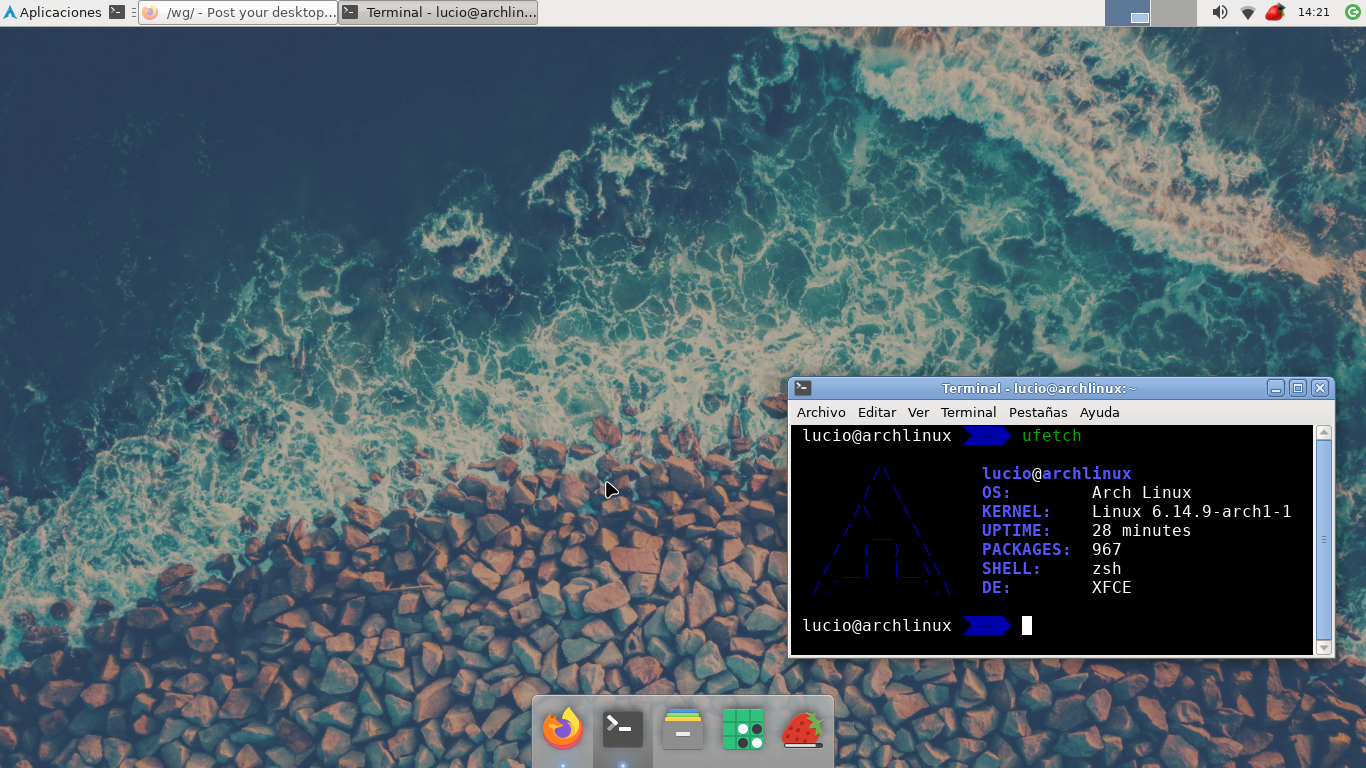This screenshot has height=768, width=1366.
Task: Launch the green Reversi game icon in dock
Action: pos(743,729)
